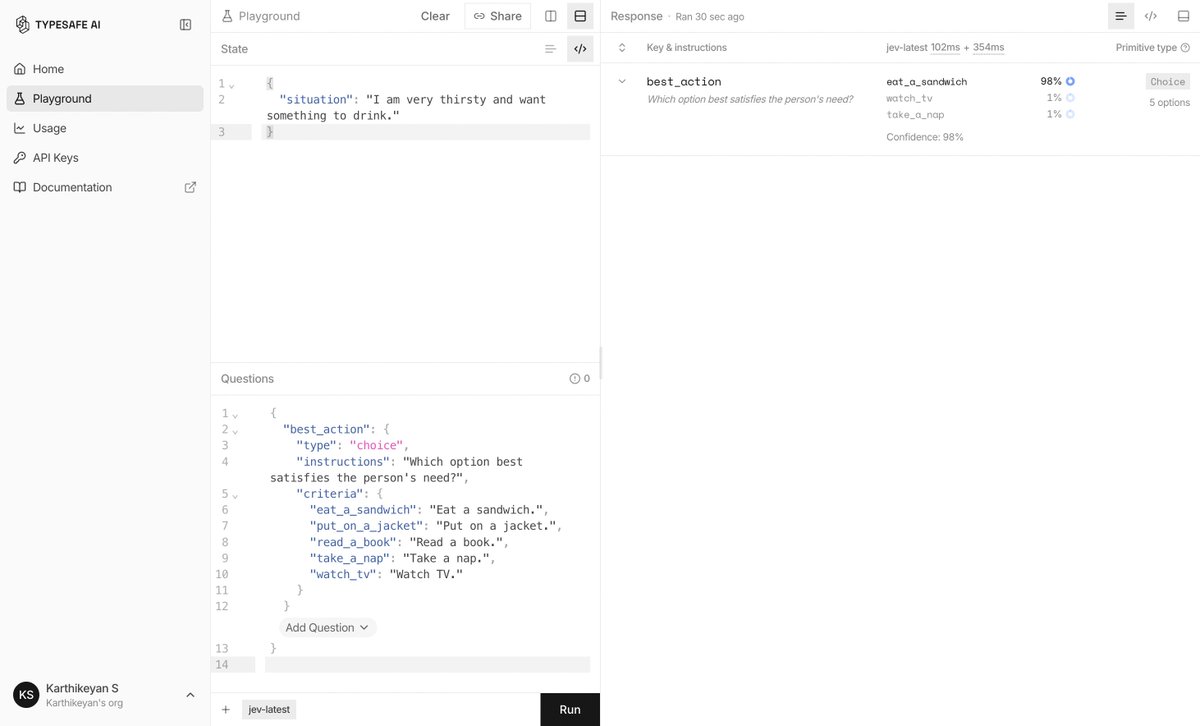The height and width of the screenshot is (726, 1200).
Task: Fold the criteria block on line 5
Action: pyautogui.click(x=235, y=494)
